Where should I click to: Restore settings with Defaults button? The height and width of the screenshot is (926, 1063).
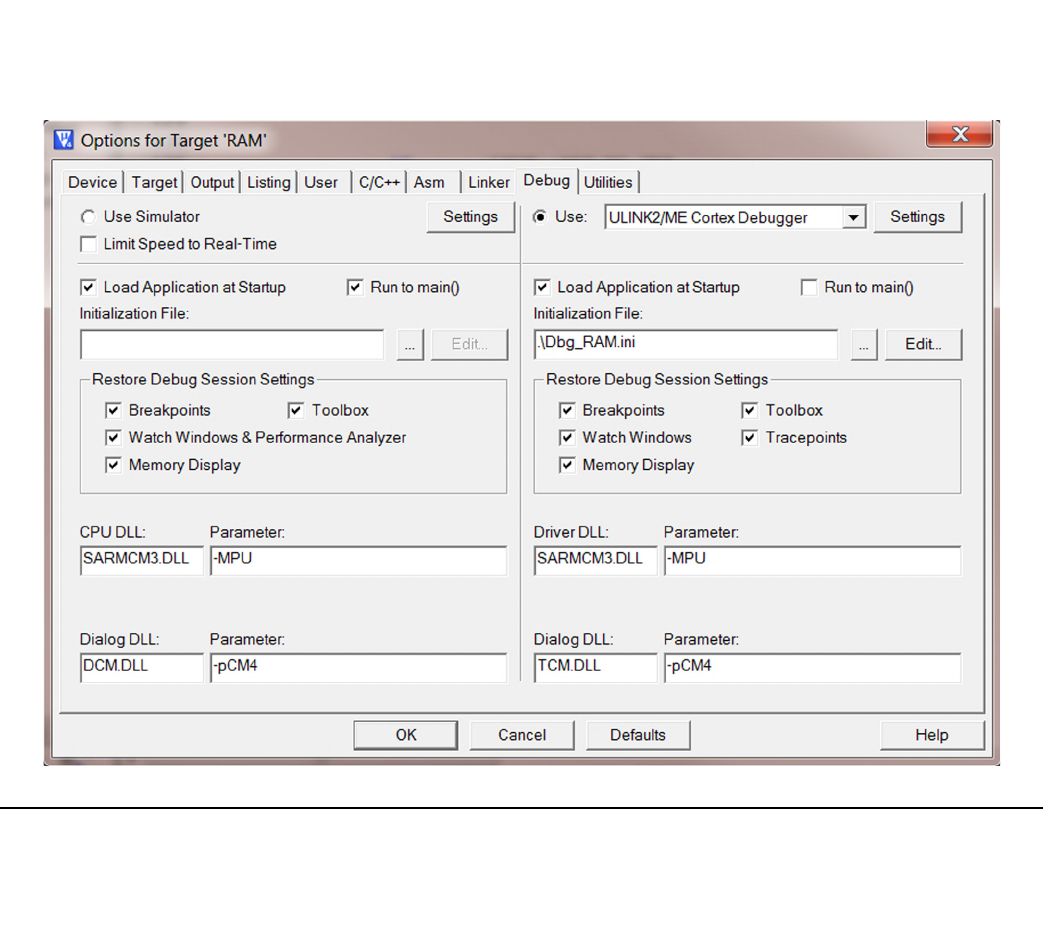638,735
